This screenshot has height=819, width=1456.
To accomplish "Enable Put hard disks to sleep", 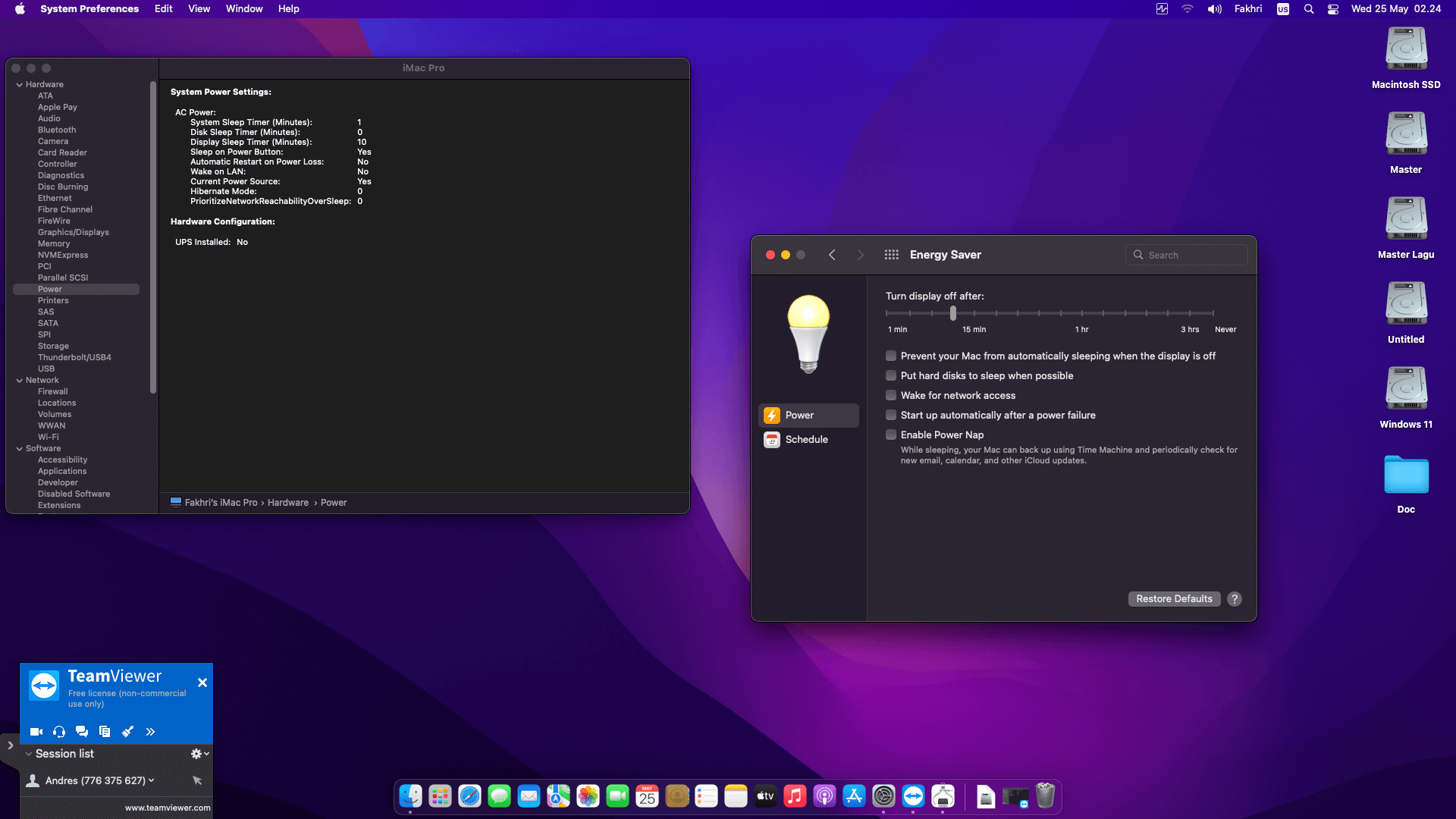I will (x=891, y=375).
